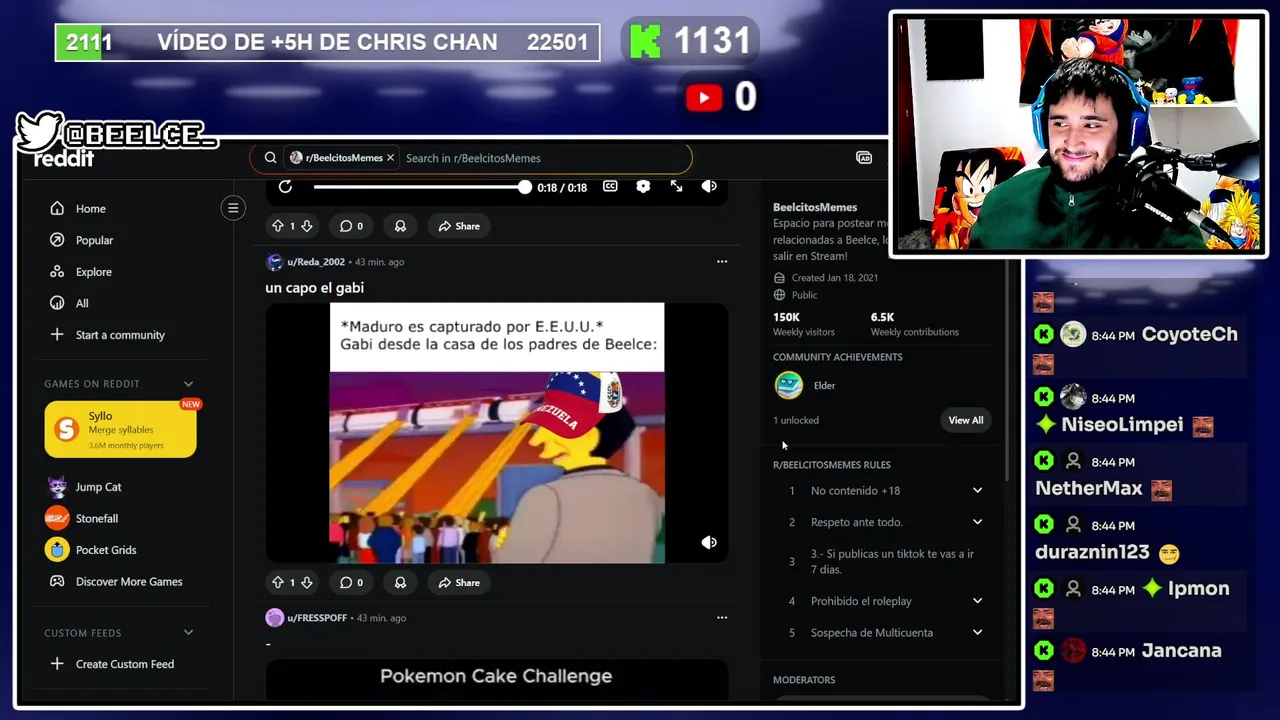The image size is (1280, 720).
Task: Click the advertise icon in Reddit header
Action: point(864,158)
